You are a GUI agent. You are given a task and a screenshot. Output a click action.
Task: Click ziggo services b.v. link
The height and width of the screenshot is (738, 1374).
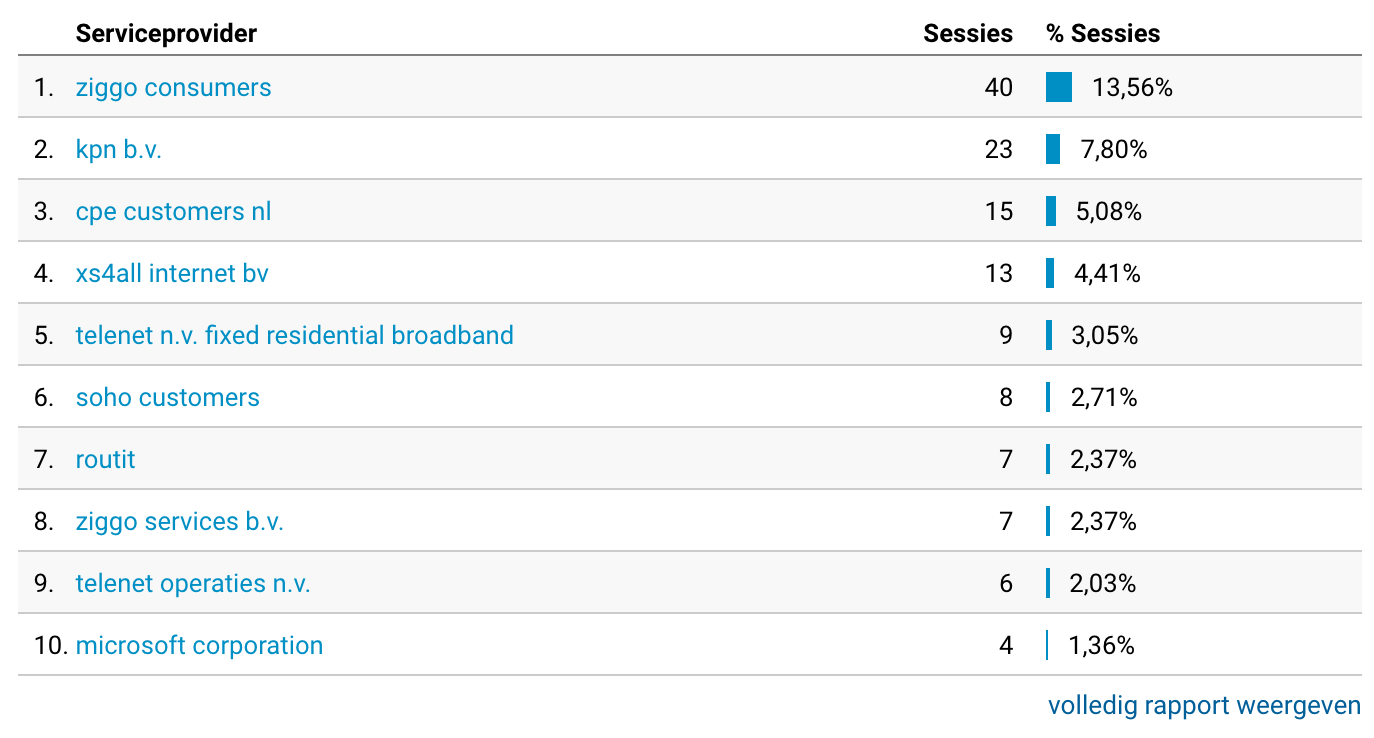tap(179, 522)
